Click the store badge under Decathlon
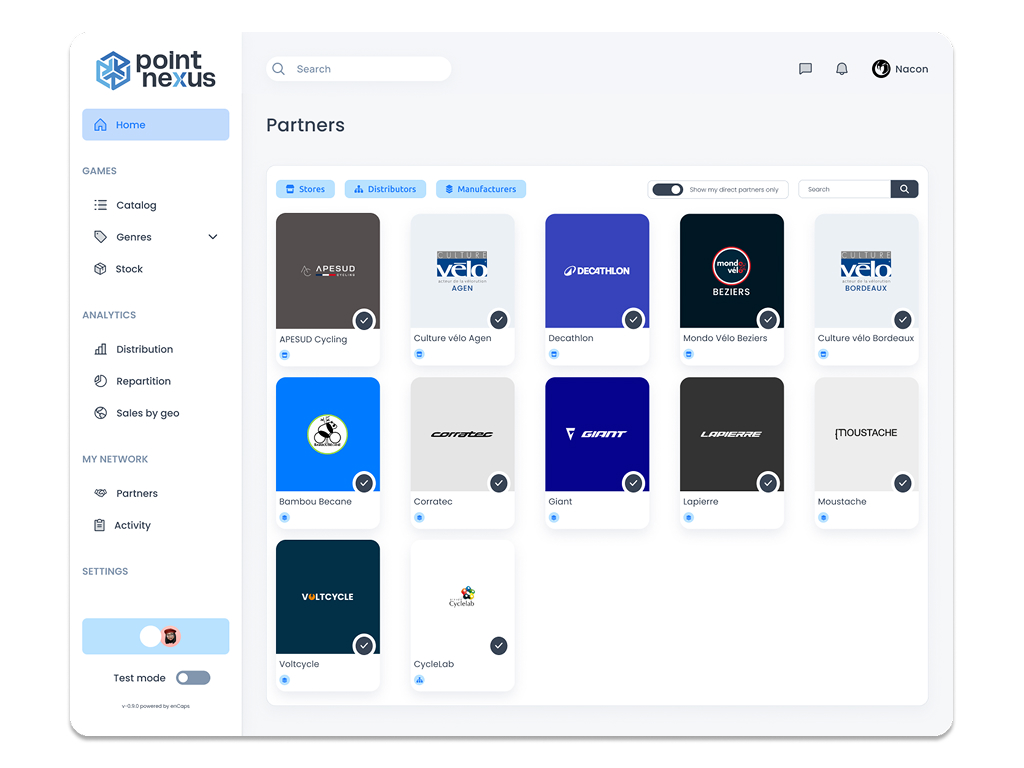The height and width of the screenshot is (768, 1024). (x=554, y=354)
